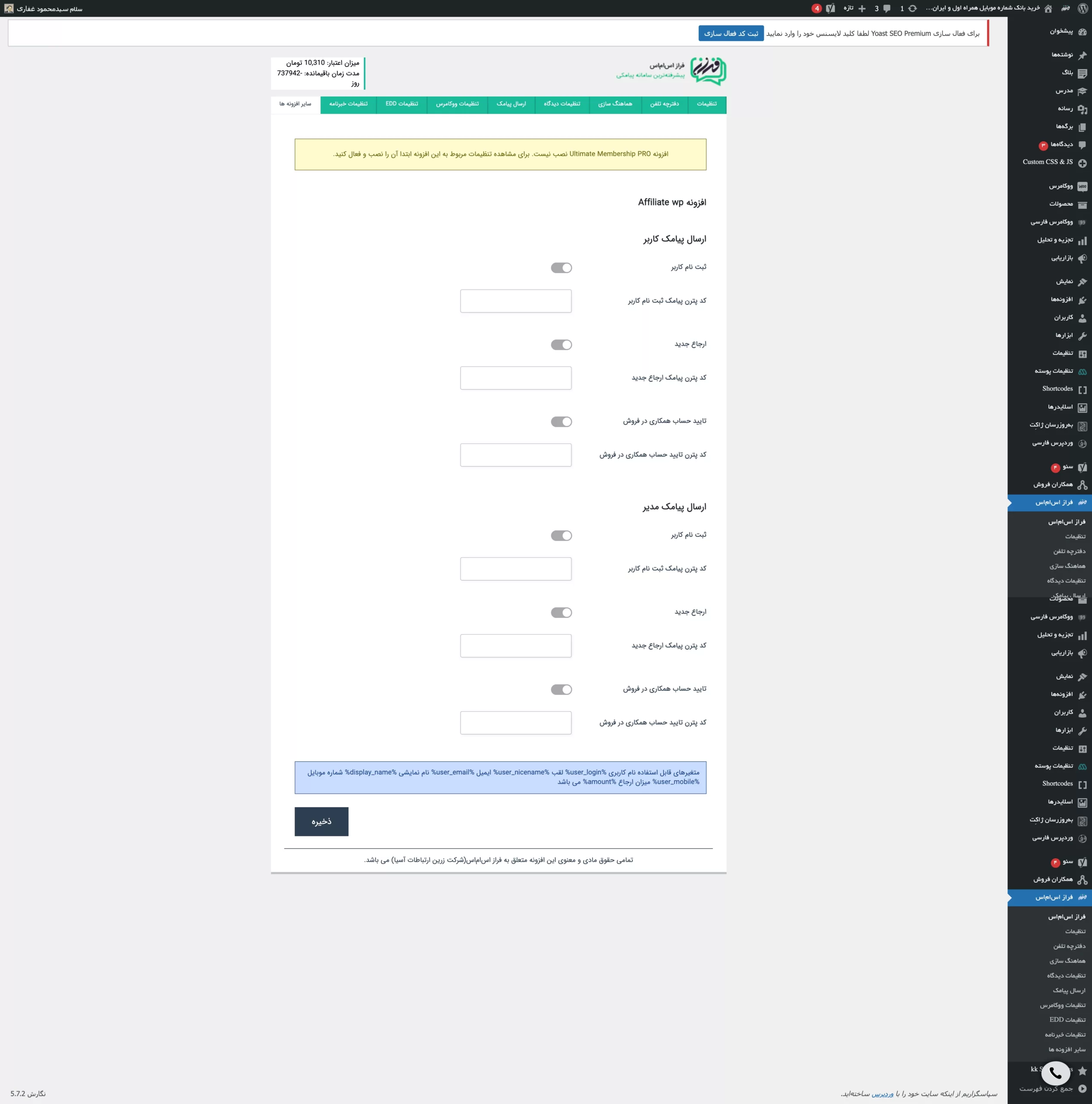Screen dimensions: 1092x1104
Task: Click the graduation cap icon beside مدرس
Action: (x=1082, y=91)
